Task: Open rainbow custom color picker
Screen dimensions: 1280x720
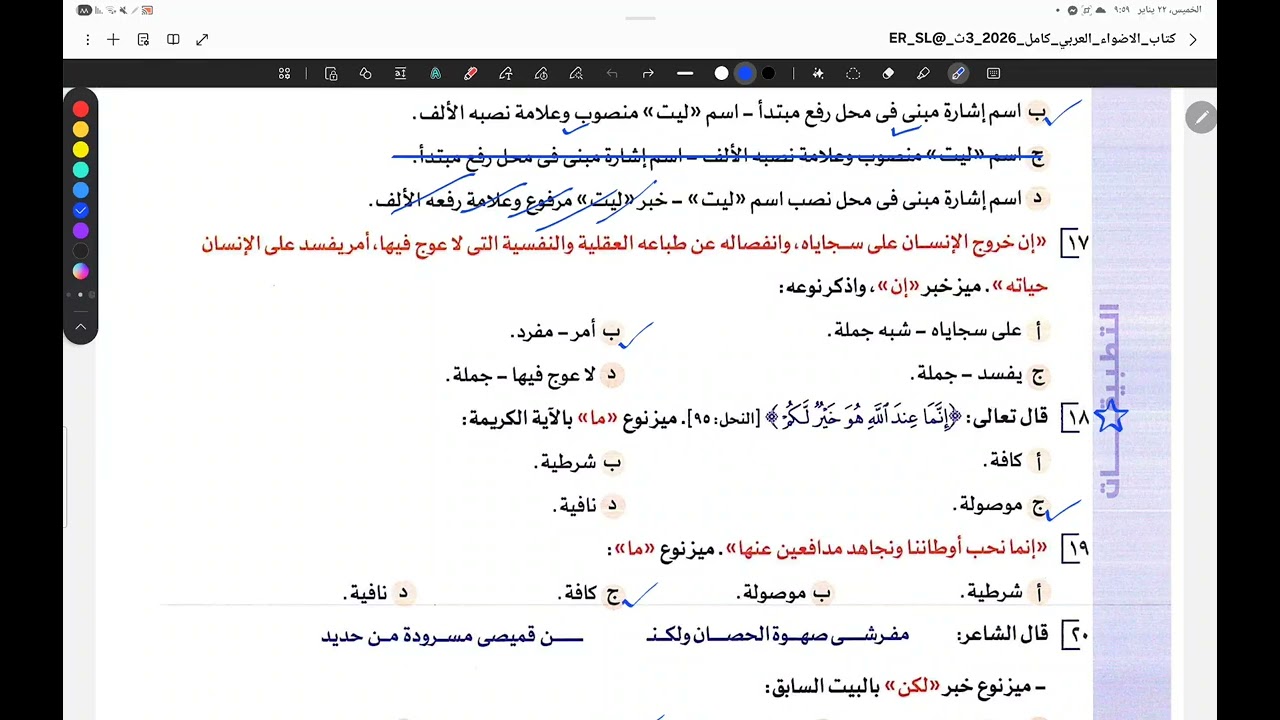Action: click(81, 271)
